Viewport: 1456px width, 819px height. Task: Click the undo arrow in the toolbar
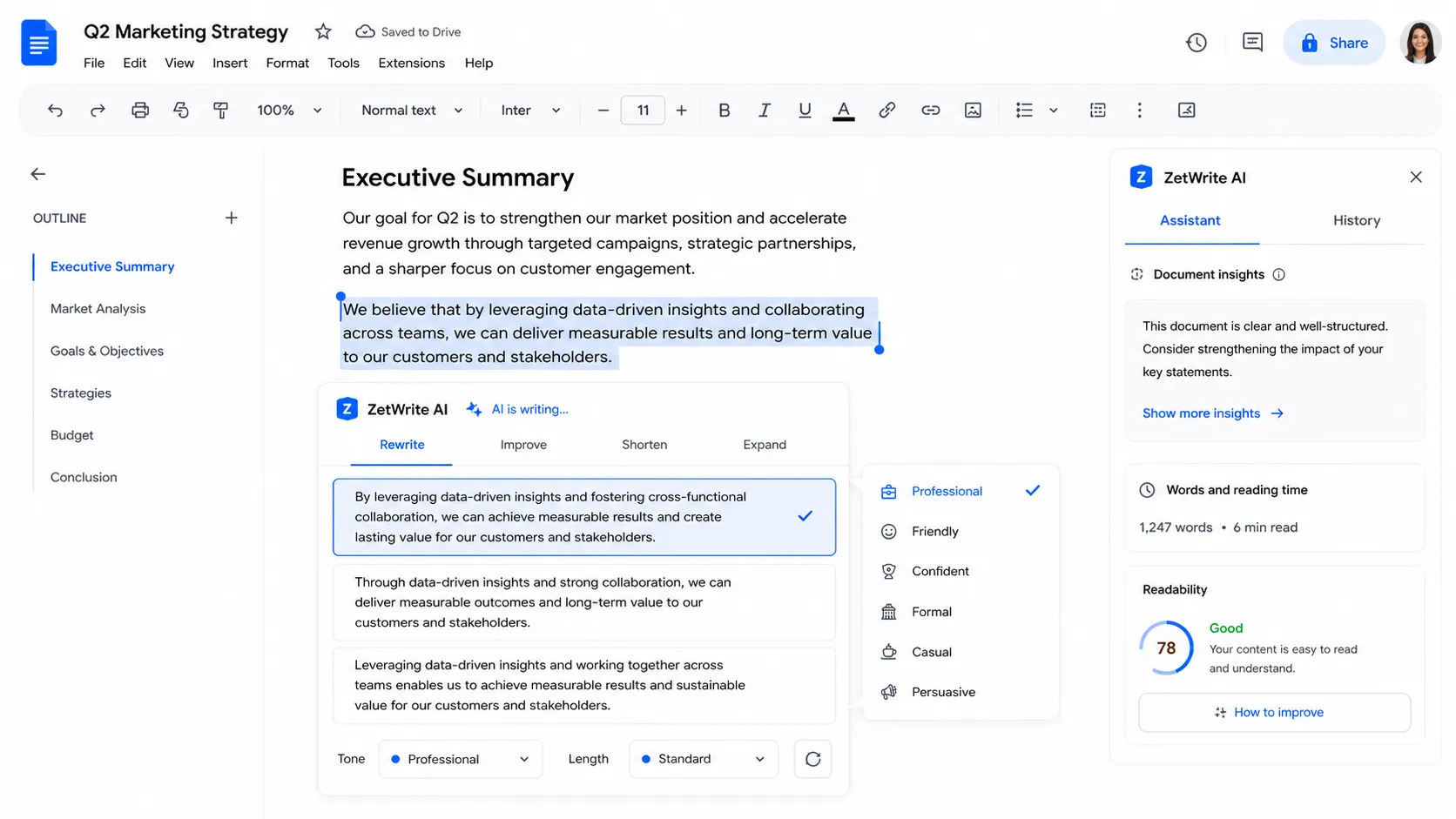(55, 110)
